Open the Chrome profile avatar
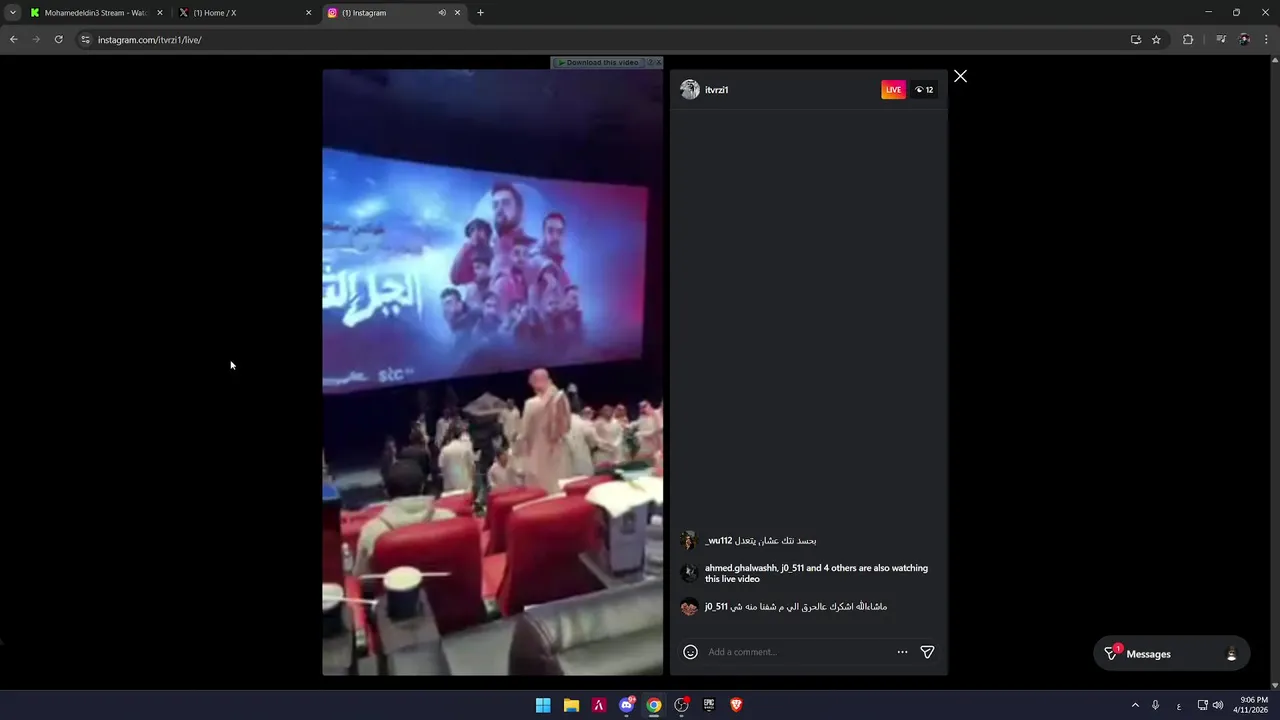1280x720 pixels. coord(1244,40)
